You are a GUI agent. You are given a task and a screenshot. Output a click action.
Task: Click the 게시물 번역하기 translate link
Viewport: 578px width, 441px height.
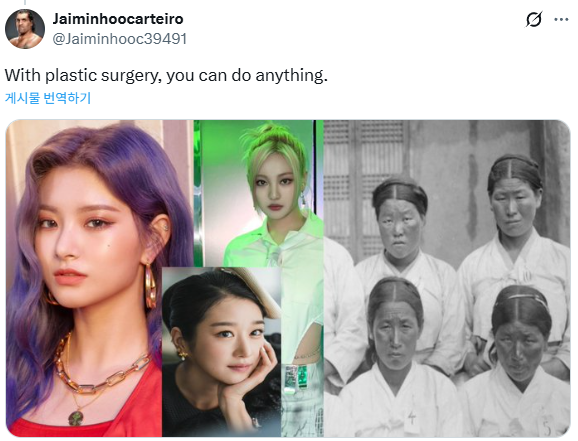(x=48, y=98)
